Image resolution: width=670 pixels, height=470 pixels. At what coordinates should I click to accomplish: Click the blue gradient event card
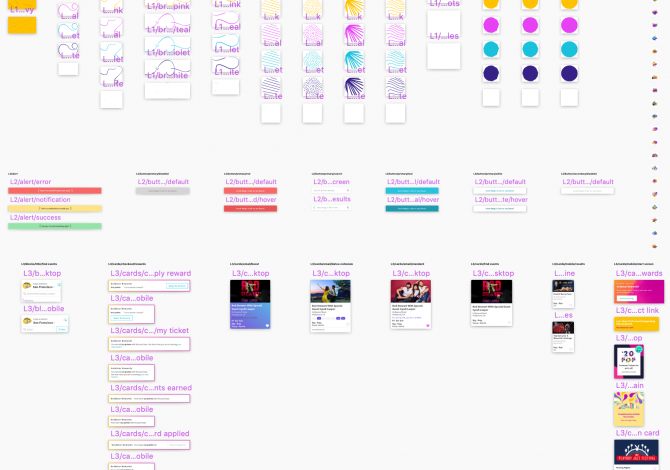[250, 304]
